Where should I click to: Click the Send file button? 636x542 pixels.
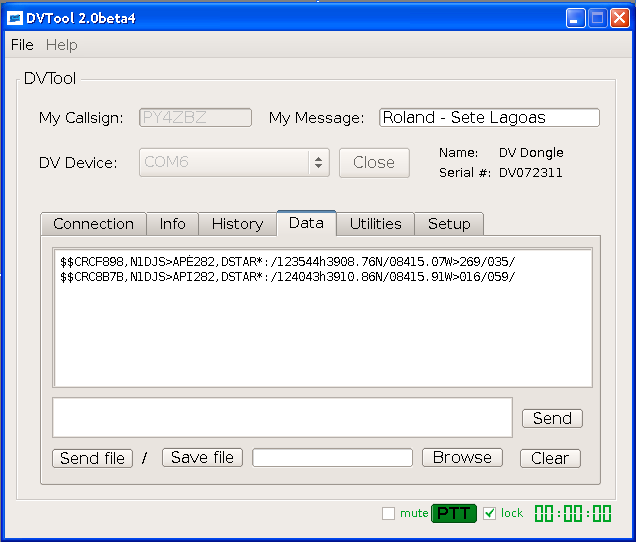92,458
